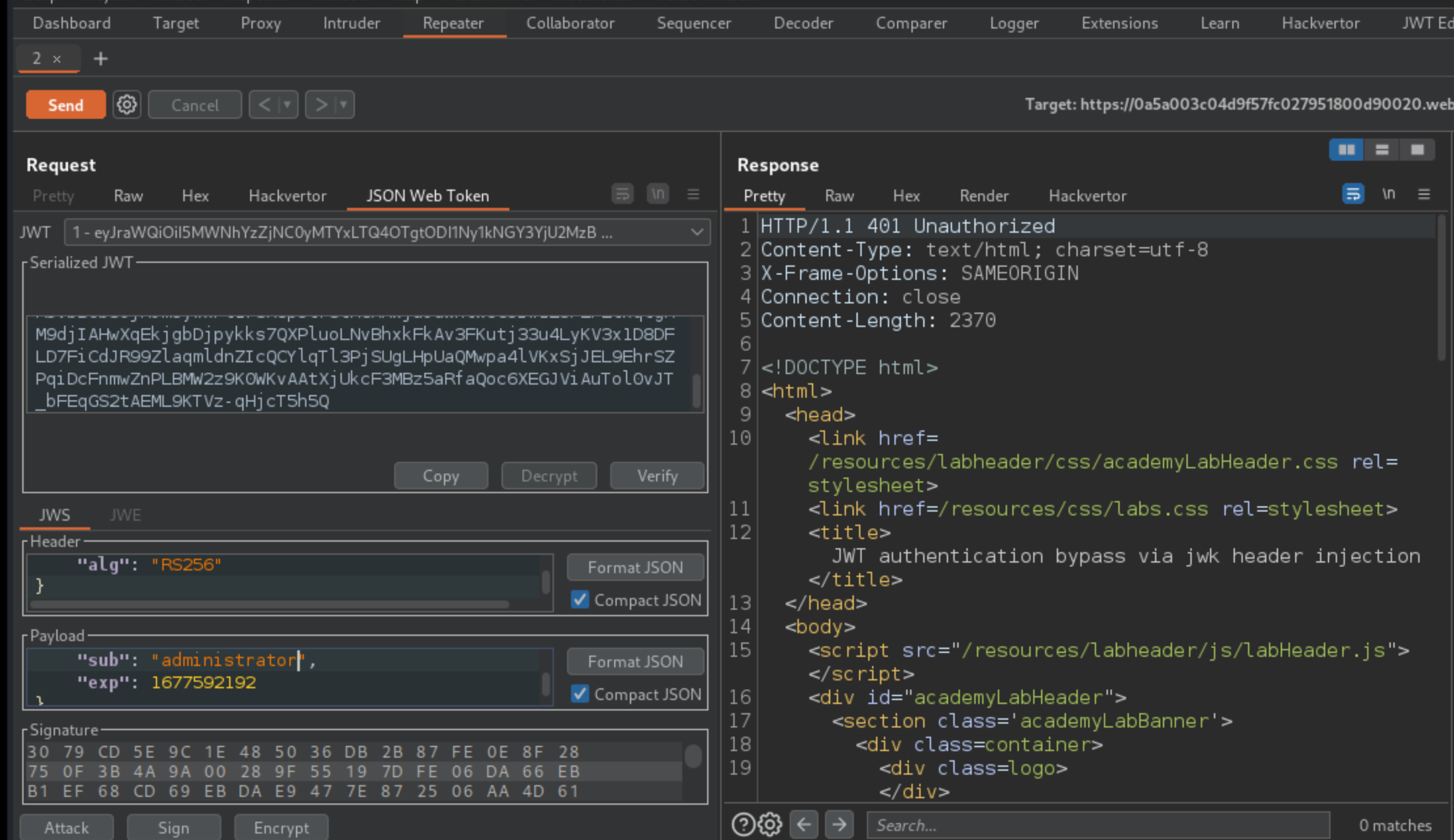The image size is (1454, 840).
Task: Select request Raw view tab
Action: [128, 196]
